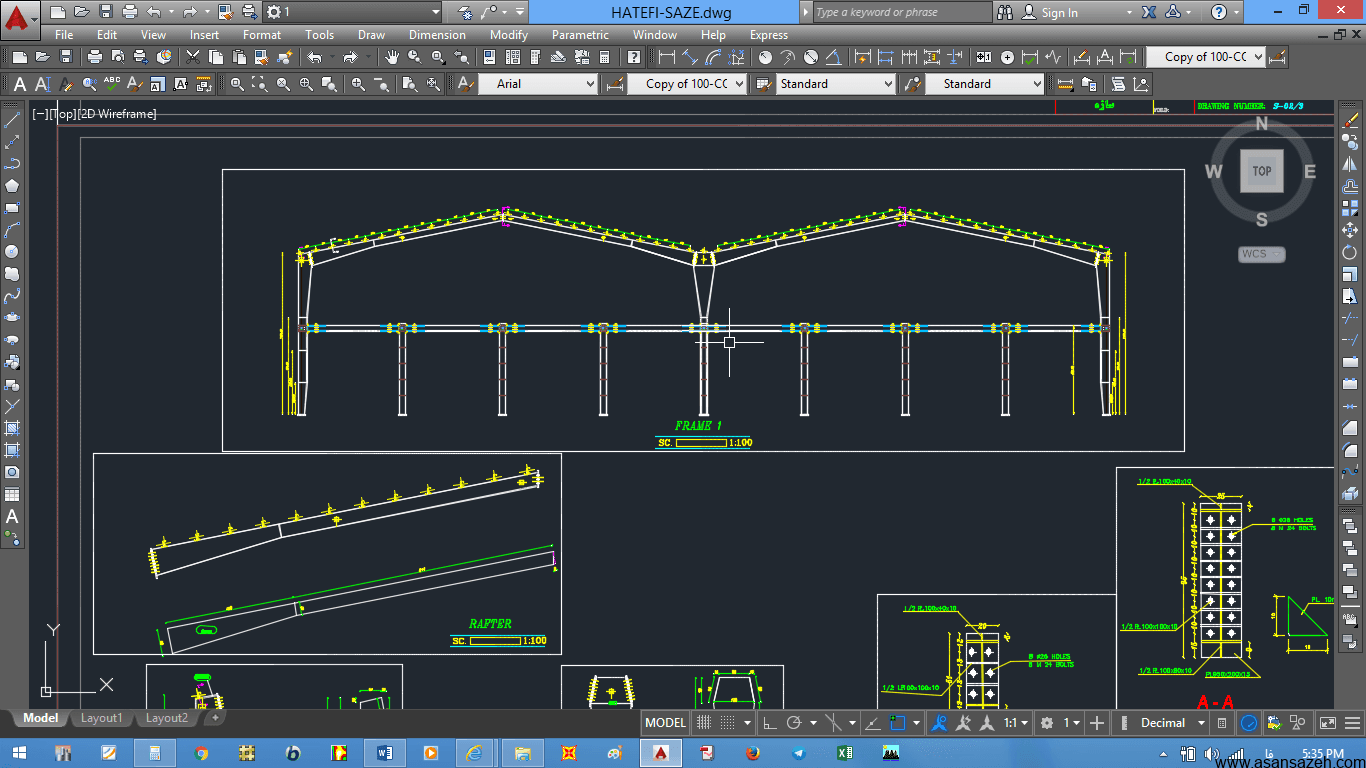Open the 1:1 annotation scale dropdown
Viewport: 1366px width, 768px height.
(x=1016, y=722)
